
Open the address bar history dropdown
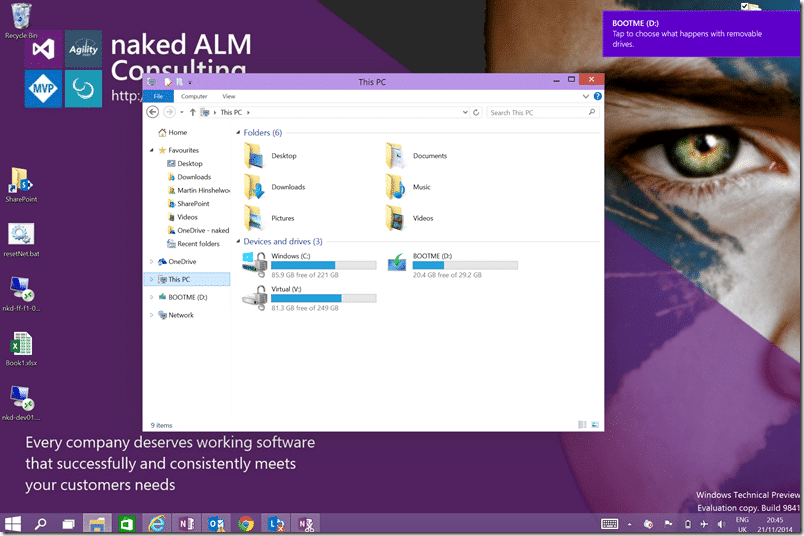(x=465, y=112)
